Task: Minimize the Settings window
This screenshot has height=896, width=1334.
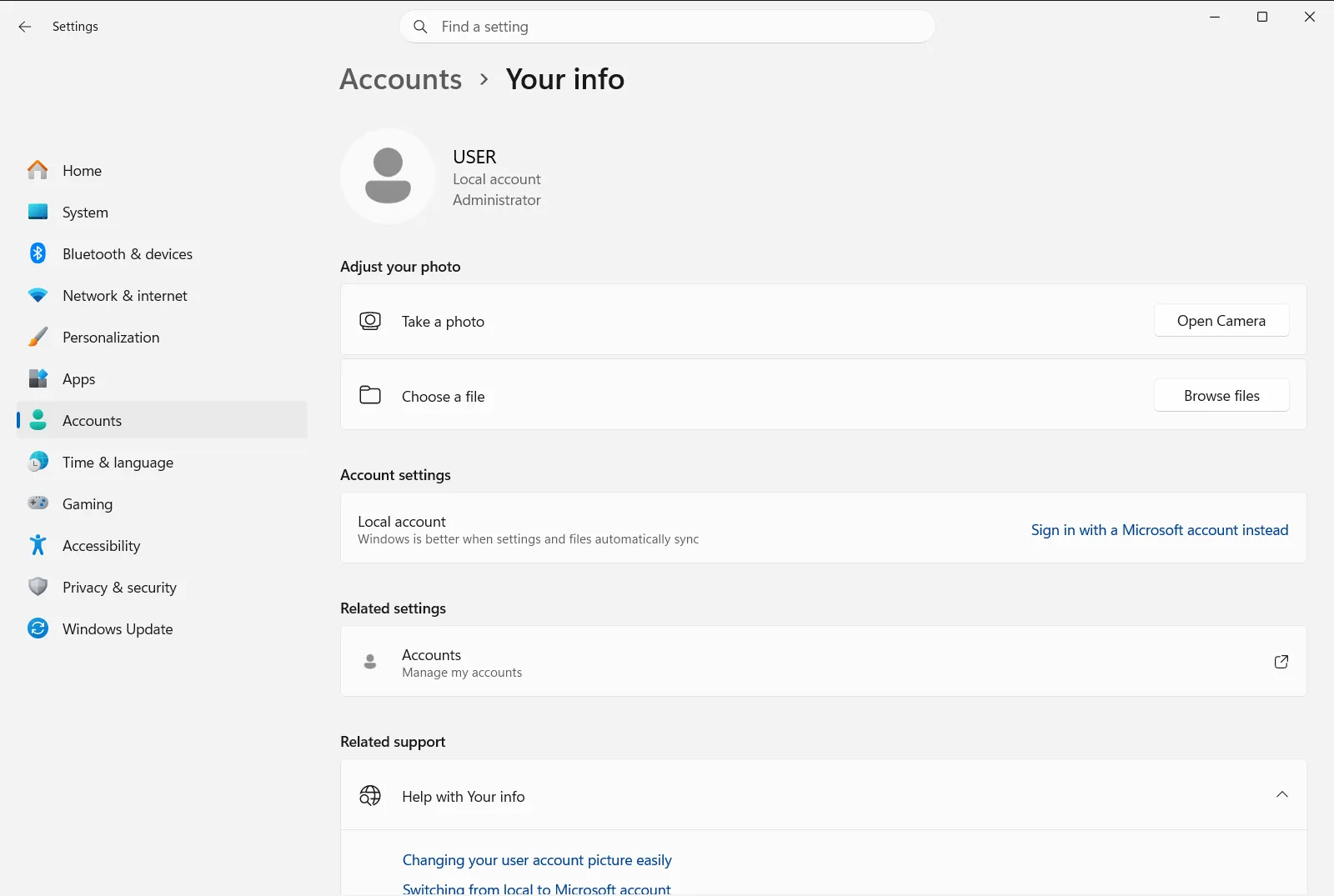Action: [1215, 17]
